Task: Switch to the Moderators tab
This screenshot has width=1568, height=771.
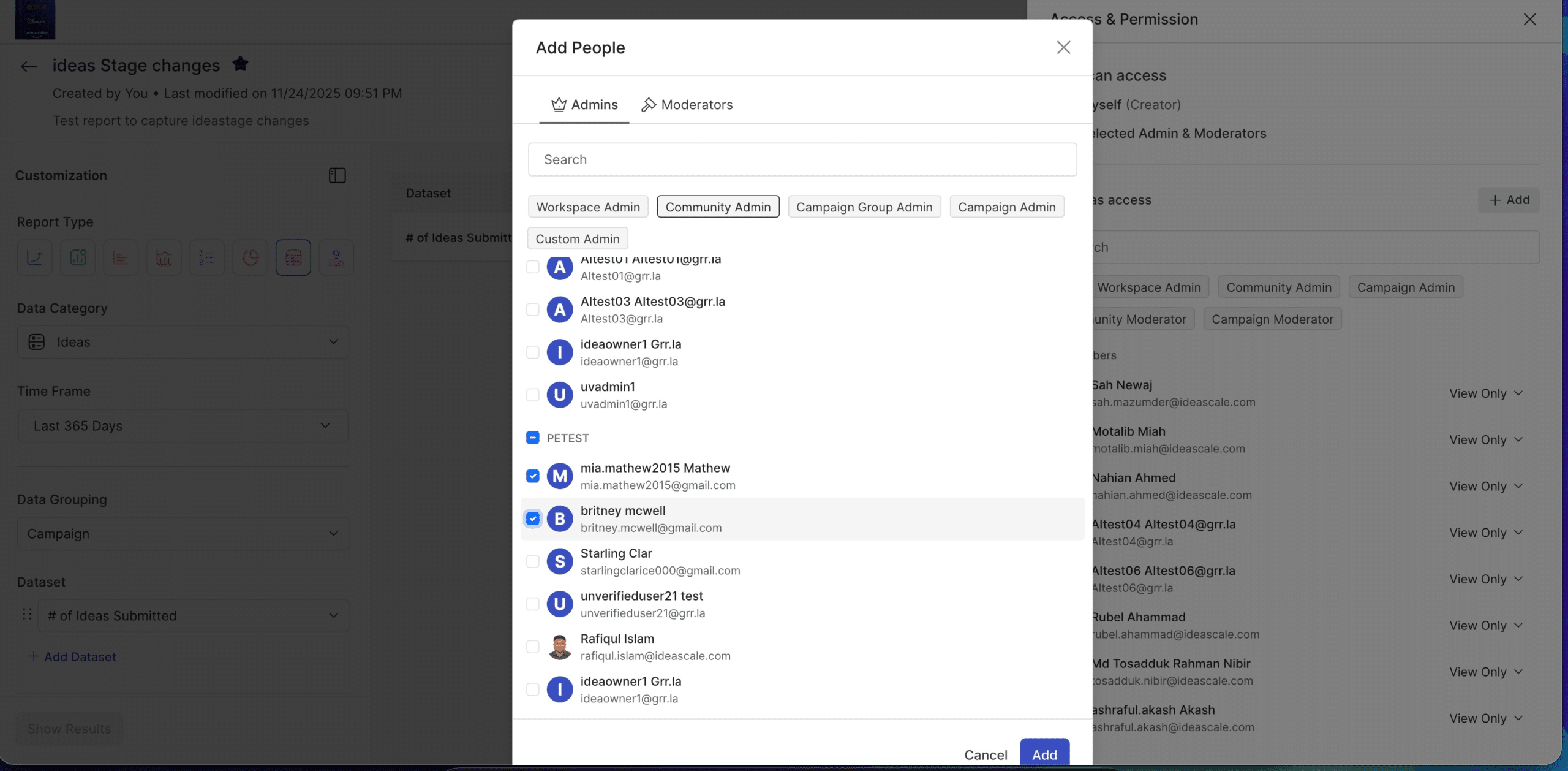Action: (687, 105)
